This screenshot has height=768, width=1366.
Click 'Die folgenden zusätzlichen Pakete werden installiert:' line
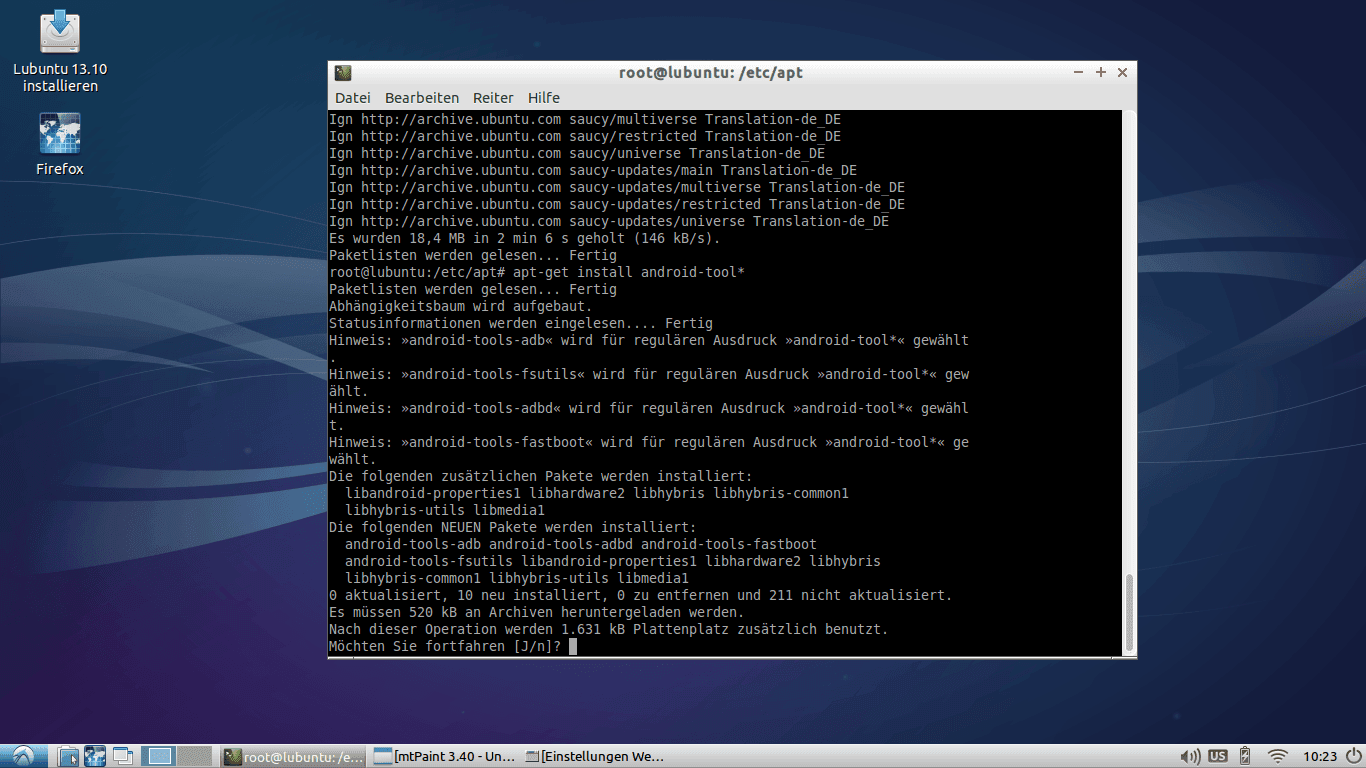541,476
